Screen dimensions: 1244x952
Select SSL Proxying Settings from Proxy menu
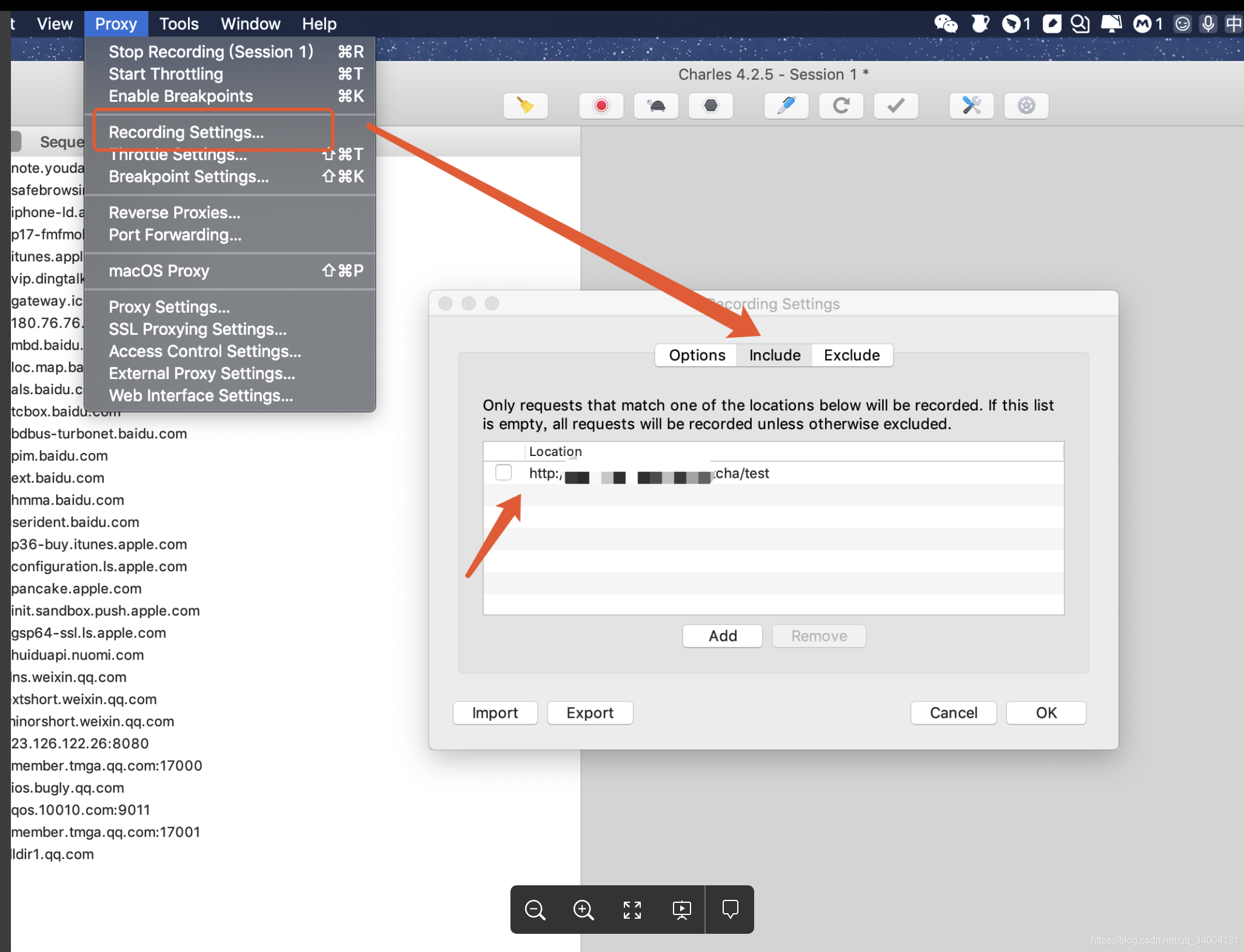(x=197, y=328)
